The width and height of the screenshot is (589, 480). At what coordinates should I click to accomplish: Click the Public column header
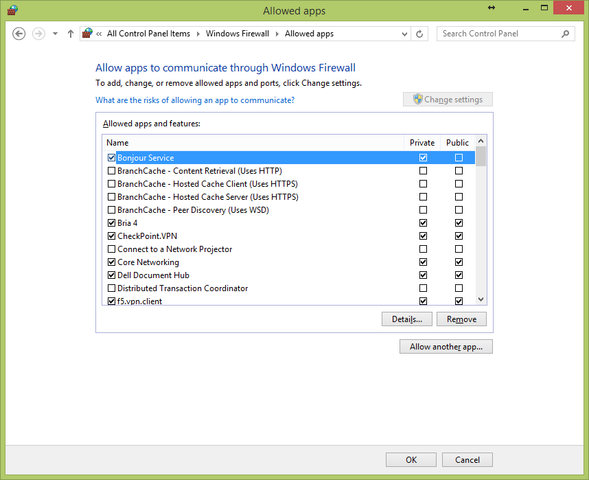point(457,143)
